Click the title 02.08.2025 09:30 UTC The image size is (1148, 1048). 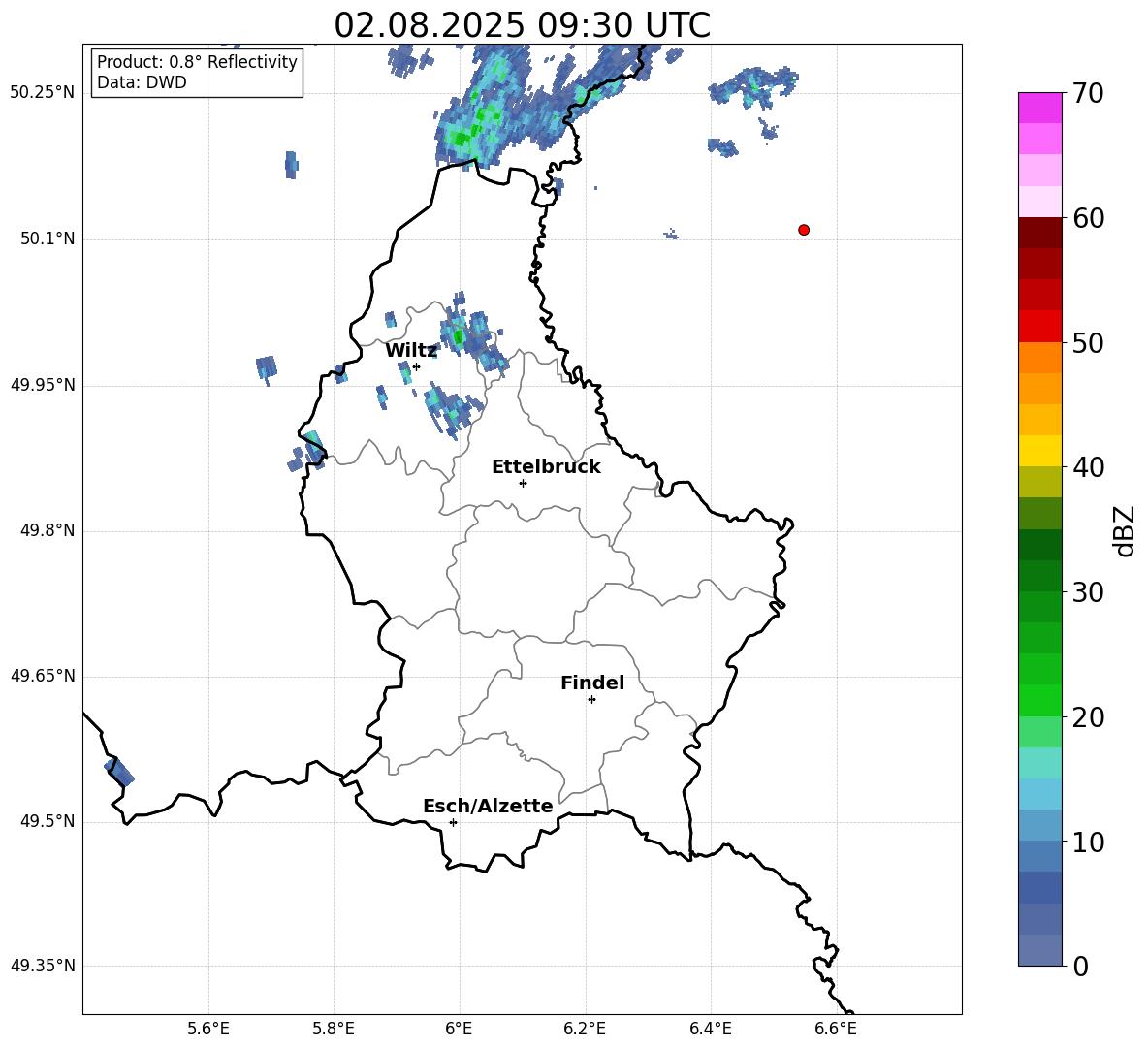[522, 25]
